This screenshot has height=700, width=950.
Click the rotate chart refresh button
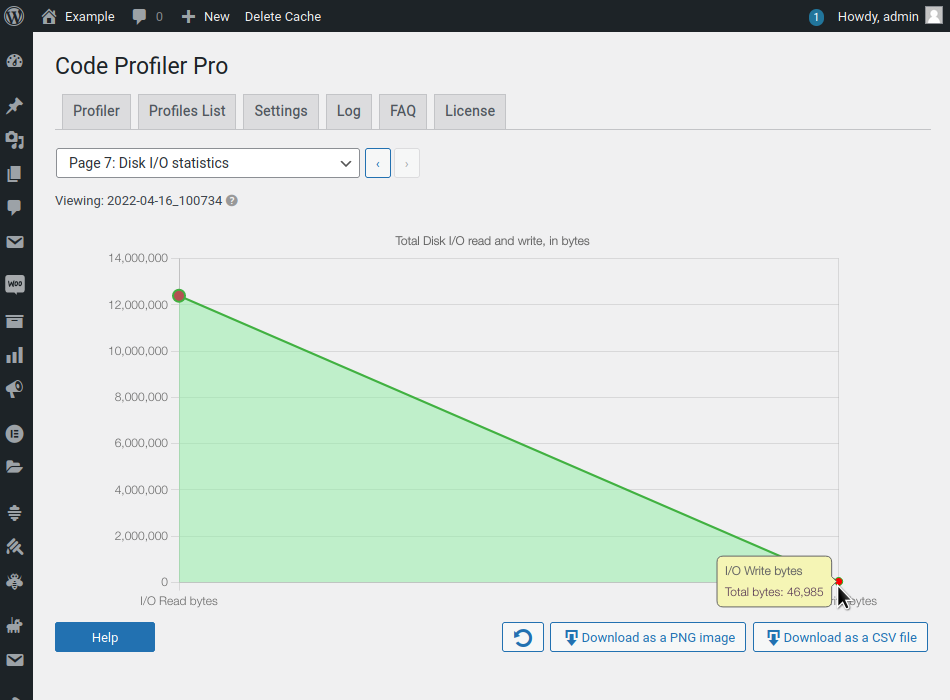coord(523,637)
